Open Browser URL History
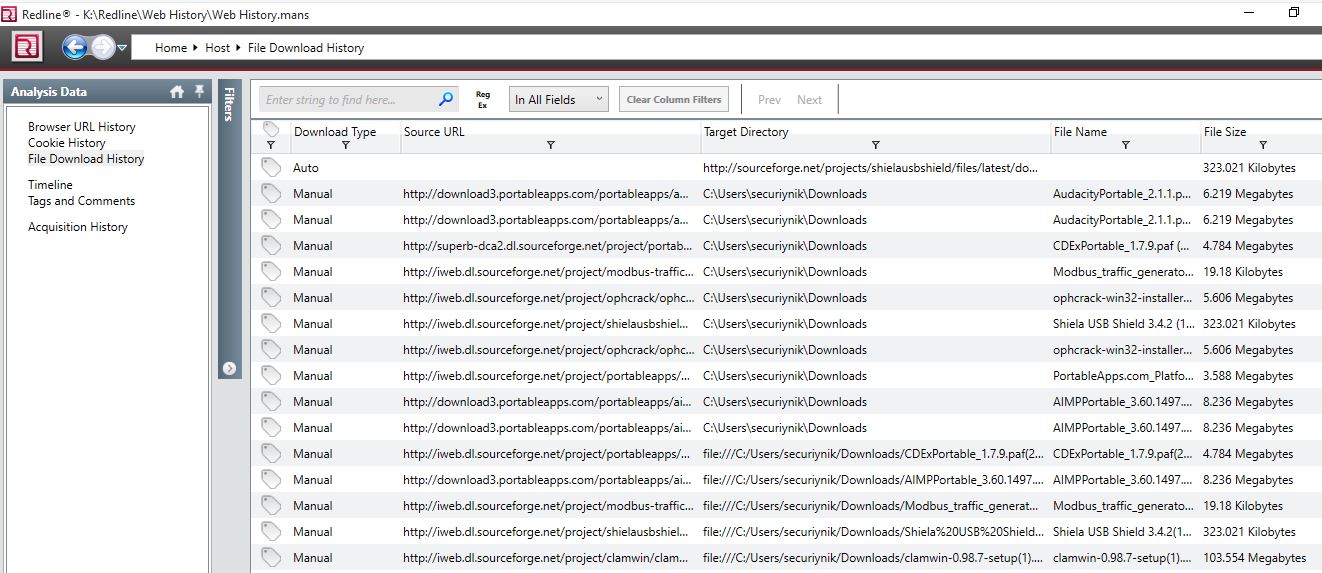This screenshot has width=1322, height=573. coord(81,127)
